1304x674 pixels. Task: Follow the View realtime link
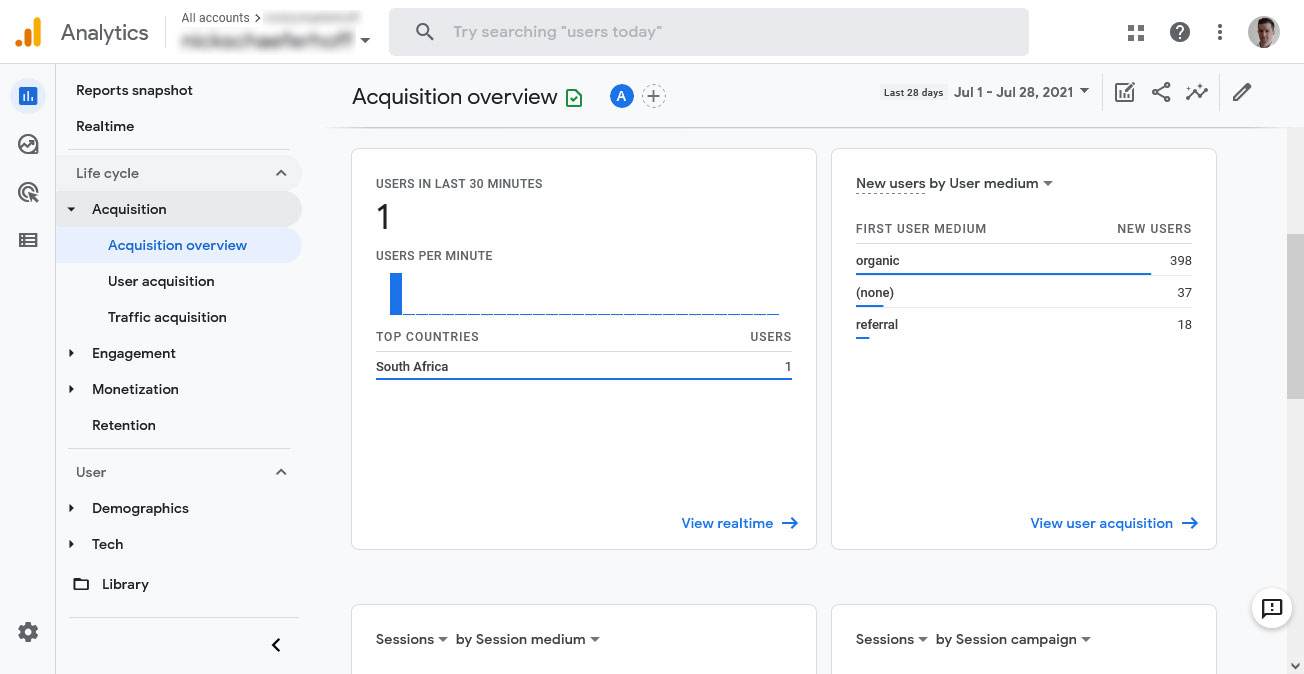coord(739,523)
